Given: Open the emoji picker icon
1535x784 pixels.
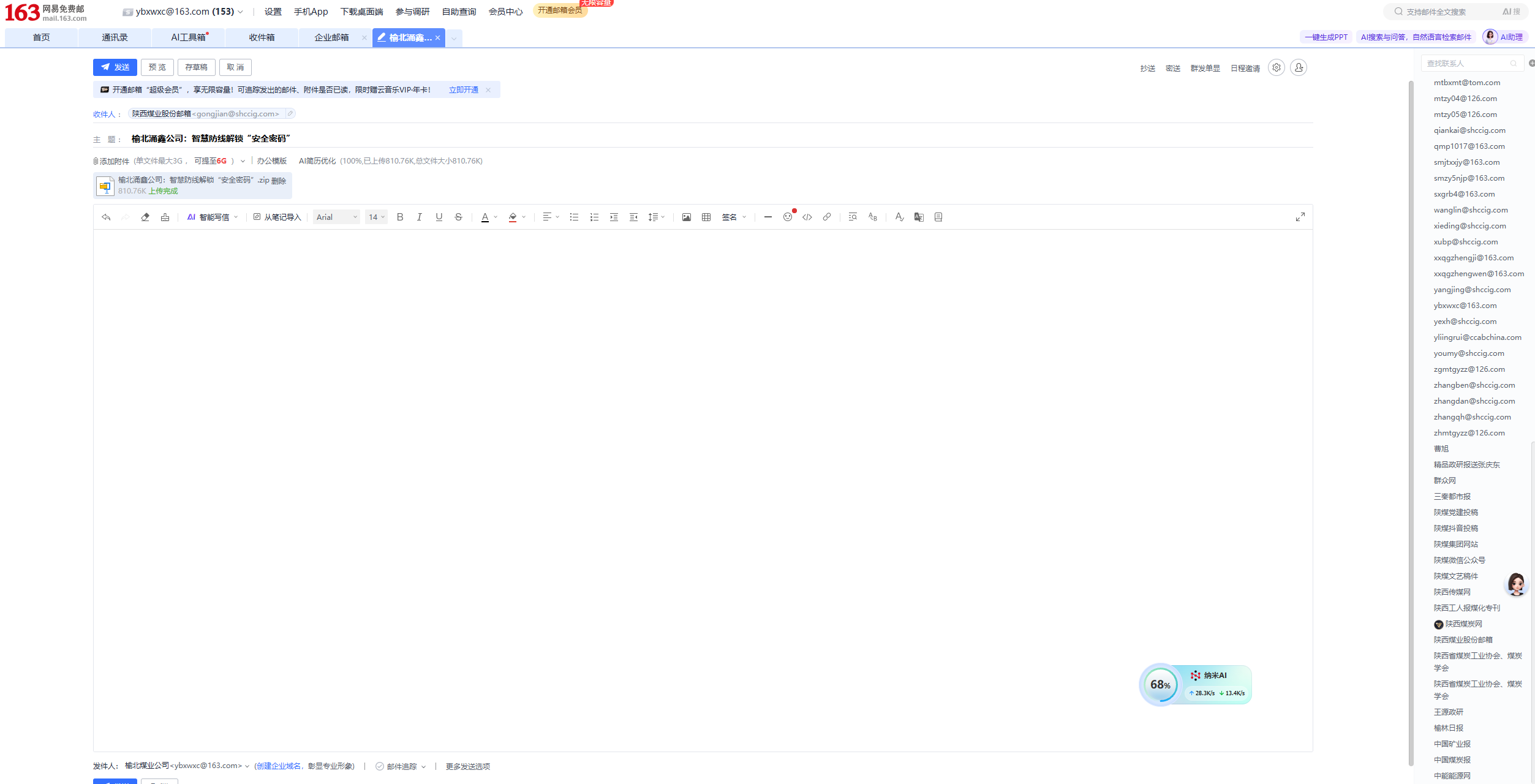Looking at the screenshot, I should pos(787,217).
